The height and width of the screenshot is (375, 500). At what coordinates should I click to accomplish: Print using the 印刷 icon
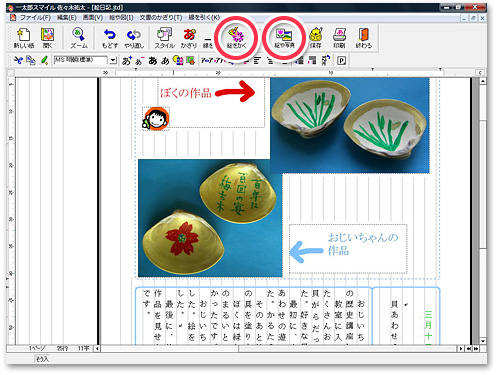click(339, 38)
